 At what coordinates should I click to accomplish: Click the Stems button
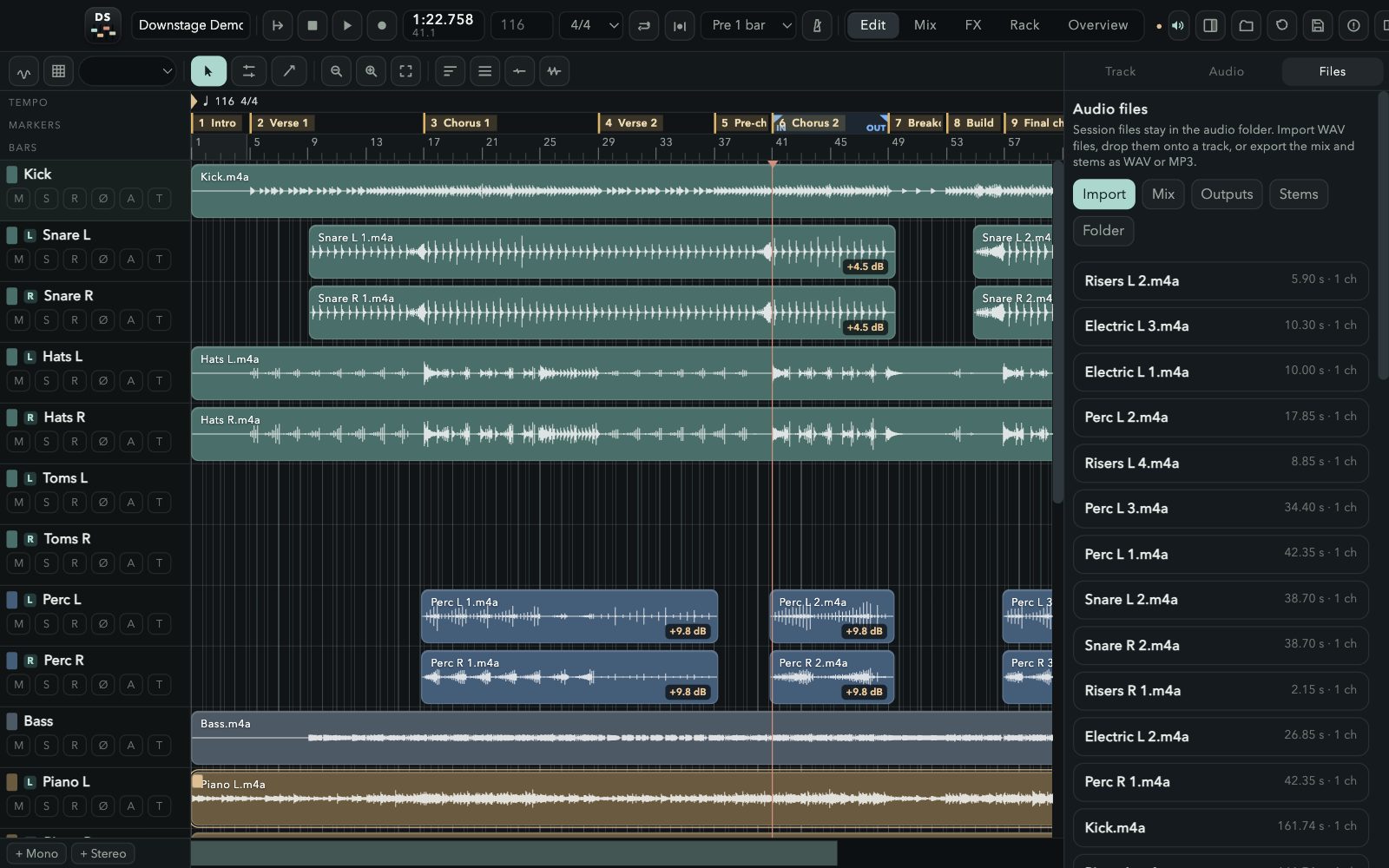1298,194
